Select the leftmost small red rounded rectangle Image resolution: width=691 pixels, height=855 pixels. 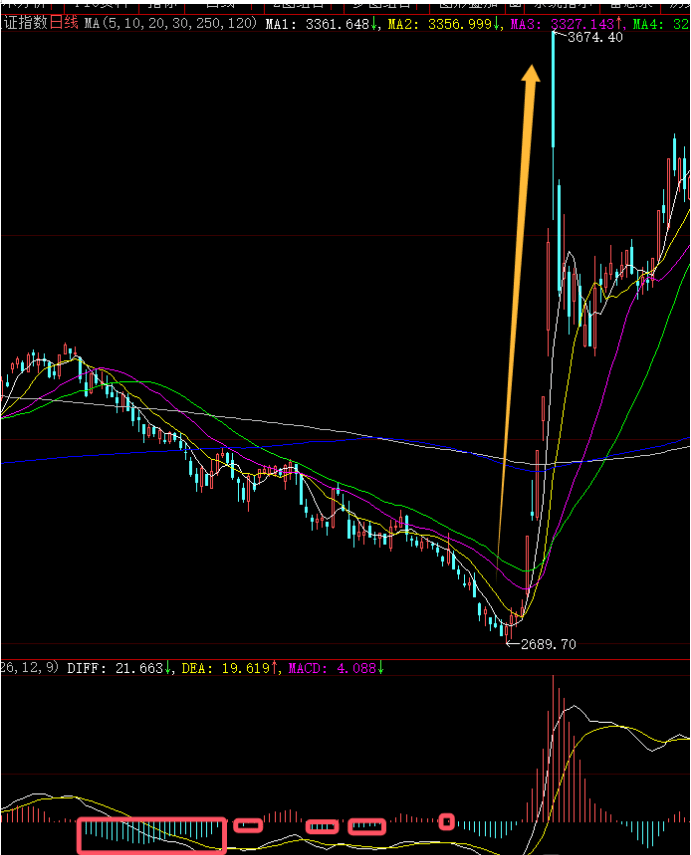click(248, 825)
